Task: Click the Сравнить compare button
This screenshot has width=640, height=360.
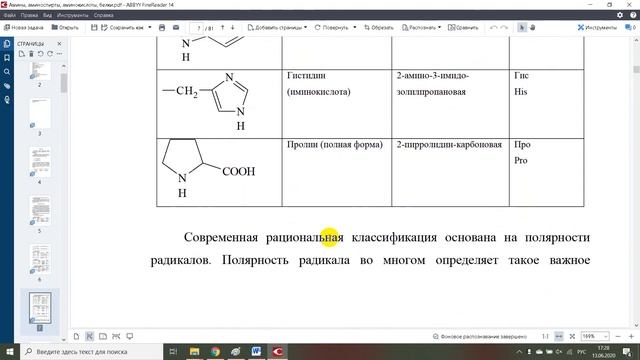Action: coord(463,27)
